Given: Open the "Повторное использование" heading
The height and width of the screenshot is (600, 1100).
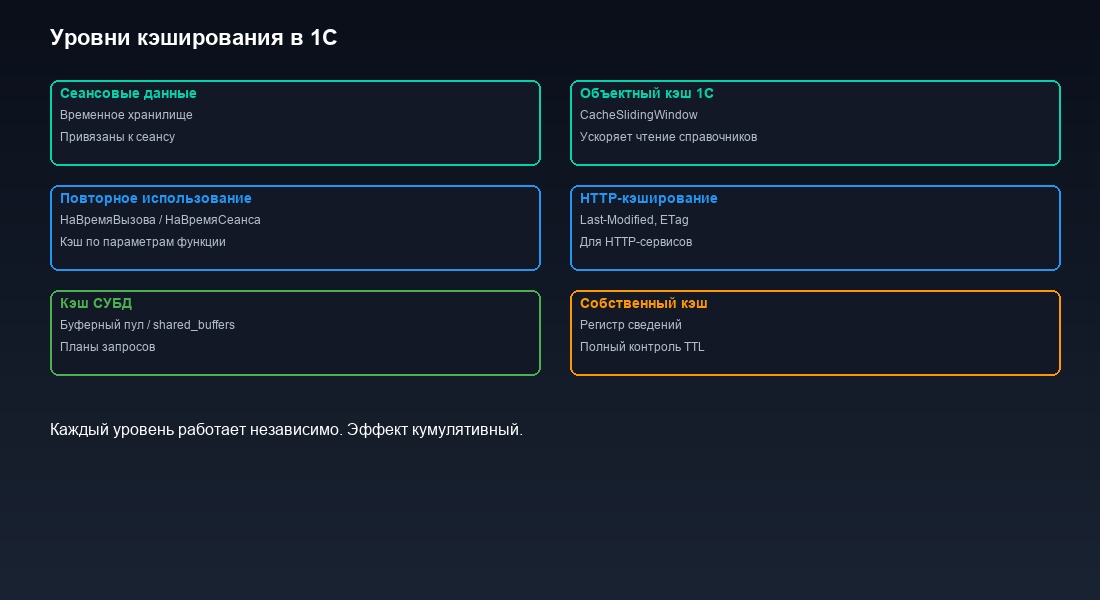Looking at the screenshot, I should point(155,198).
